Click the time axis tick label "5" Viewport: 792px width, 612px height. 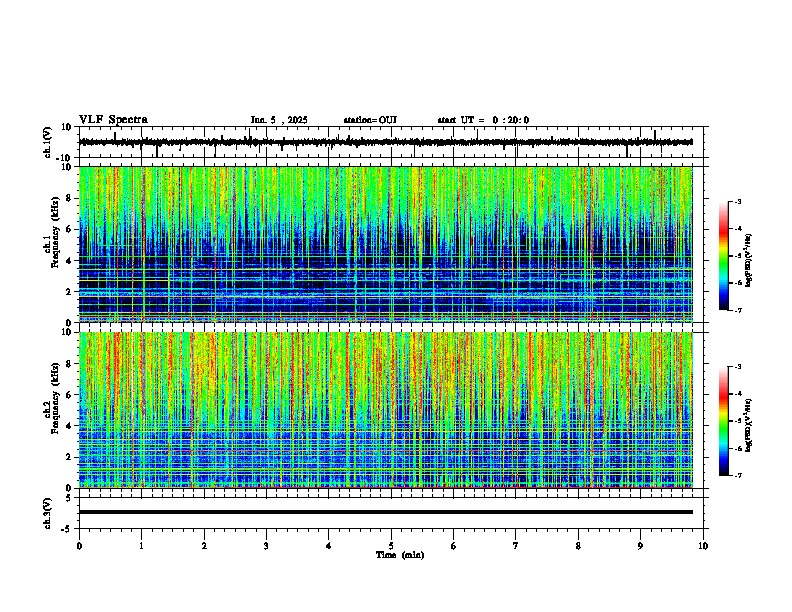point(391,546)
